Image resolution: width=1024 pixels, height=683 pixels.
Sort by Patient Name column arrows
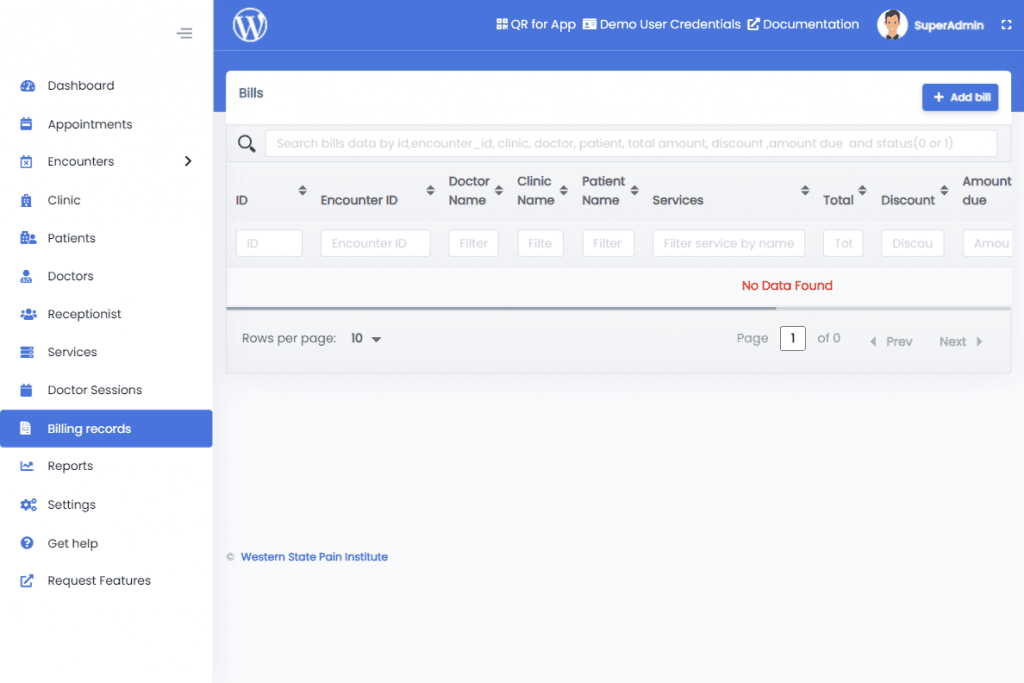[635, 190]
